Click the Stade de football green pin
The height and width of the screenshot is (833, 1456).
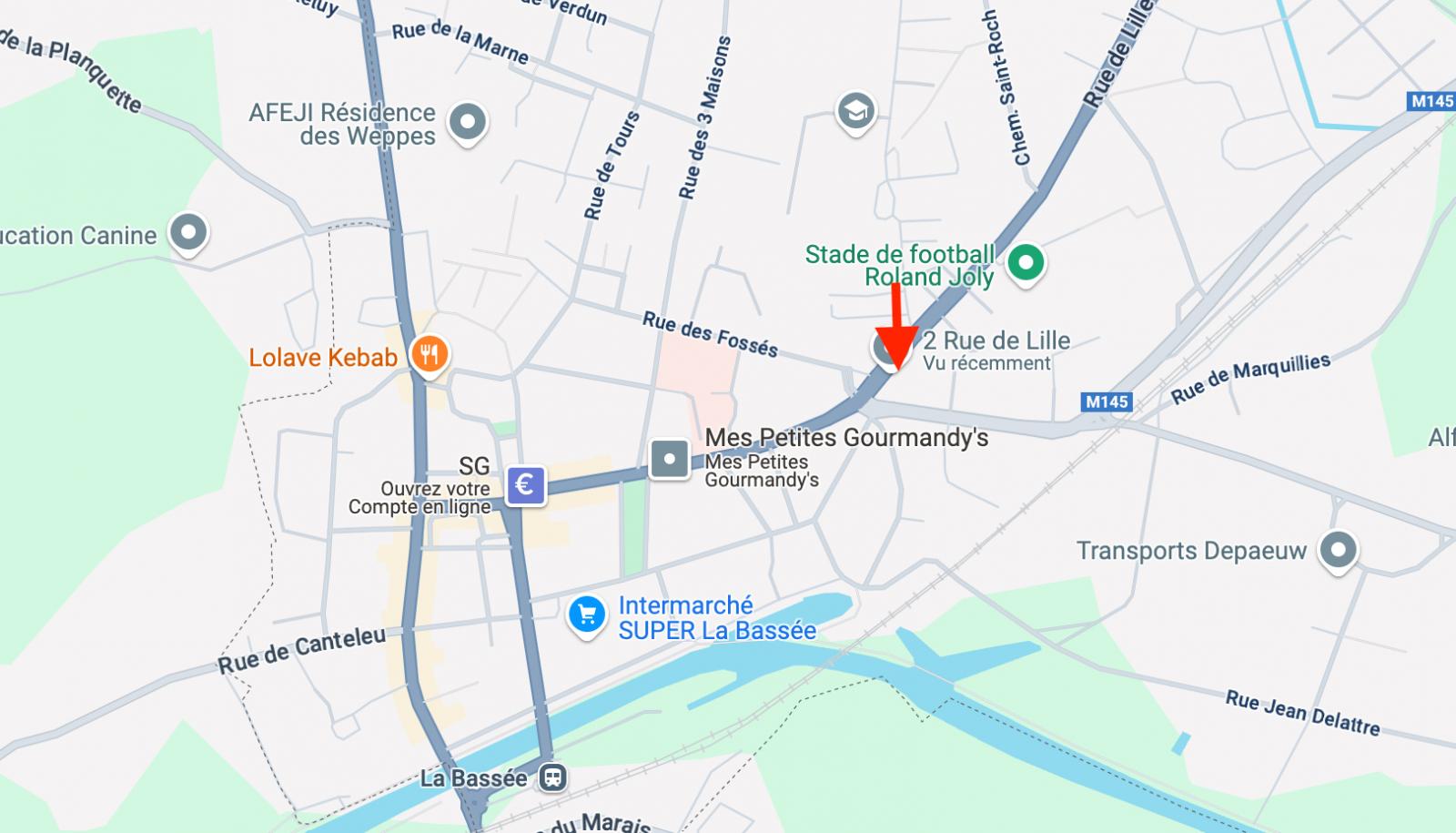click(1026, 264)
